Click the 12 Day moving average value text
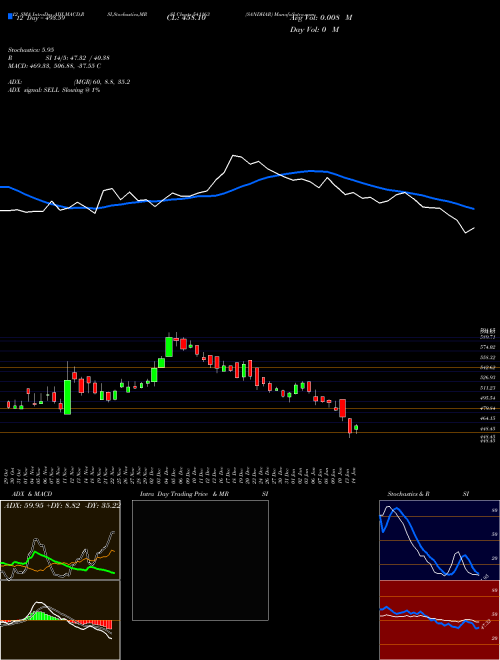This screenshot has width=500, height=660. point(40,19)
